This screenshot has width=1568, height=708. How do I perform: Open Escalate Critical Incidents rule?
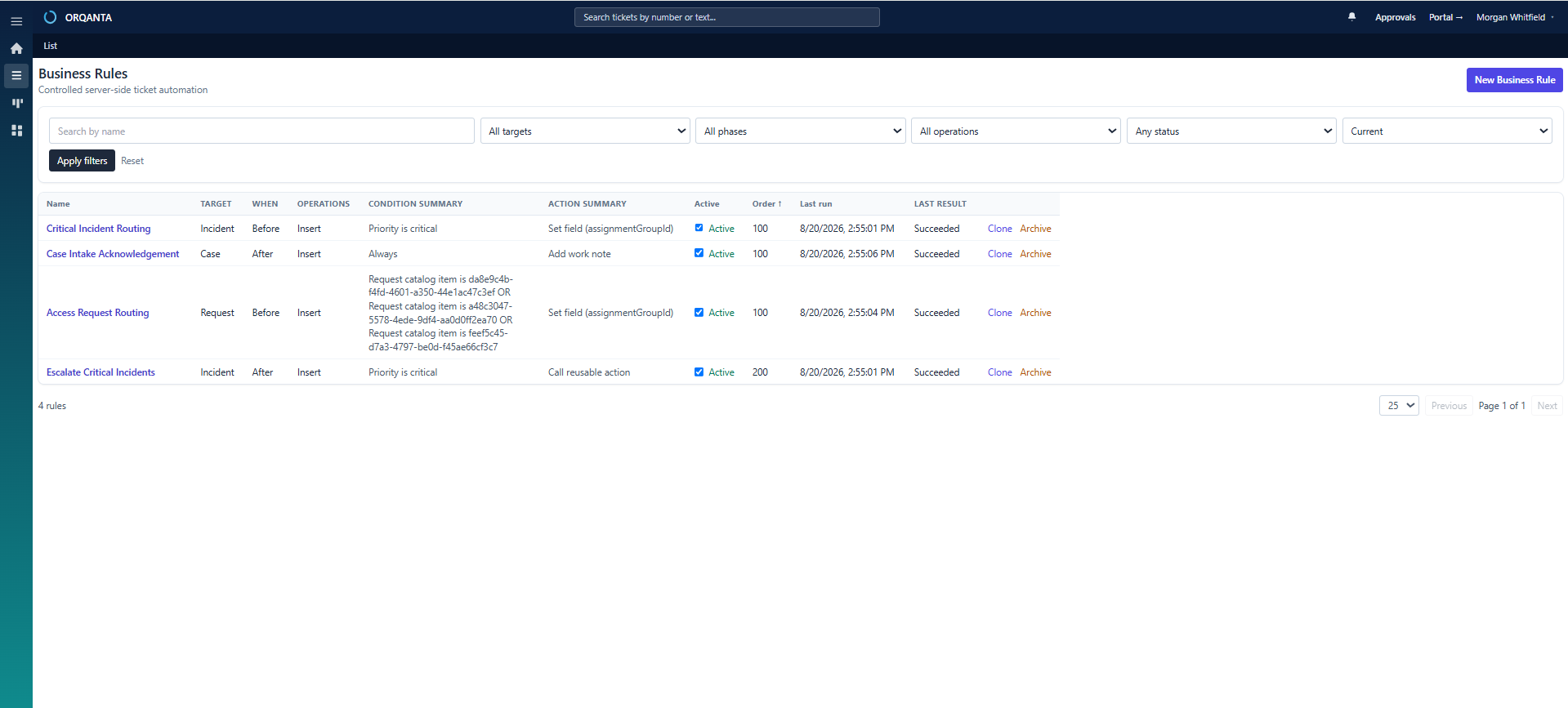101,372
